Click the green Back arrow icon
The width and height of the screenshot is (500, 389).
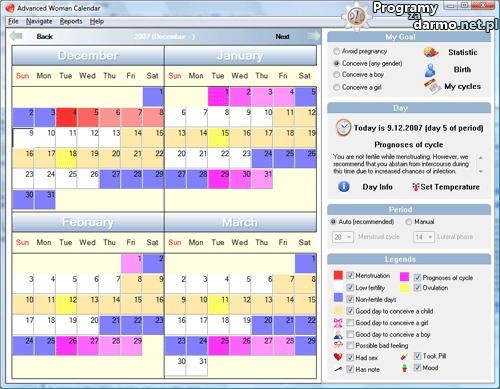coord(16,36)
